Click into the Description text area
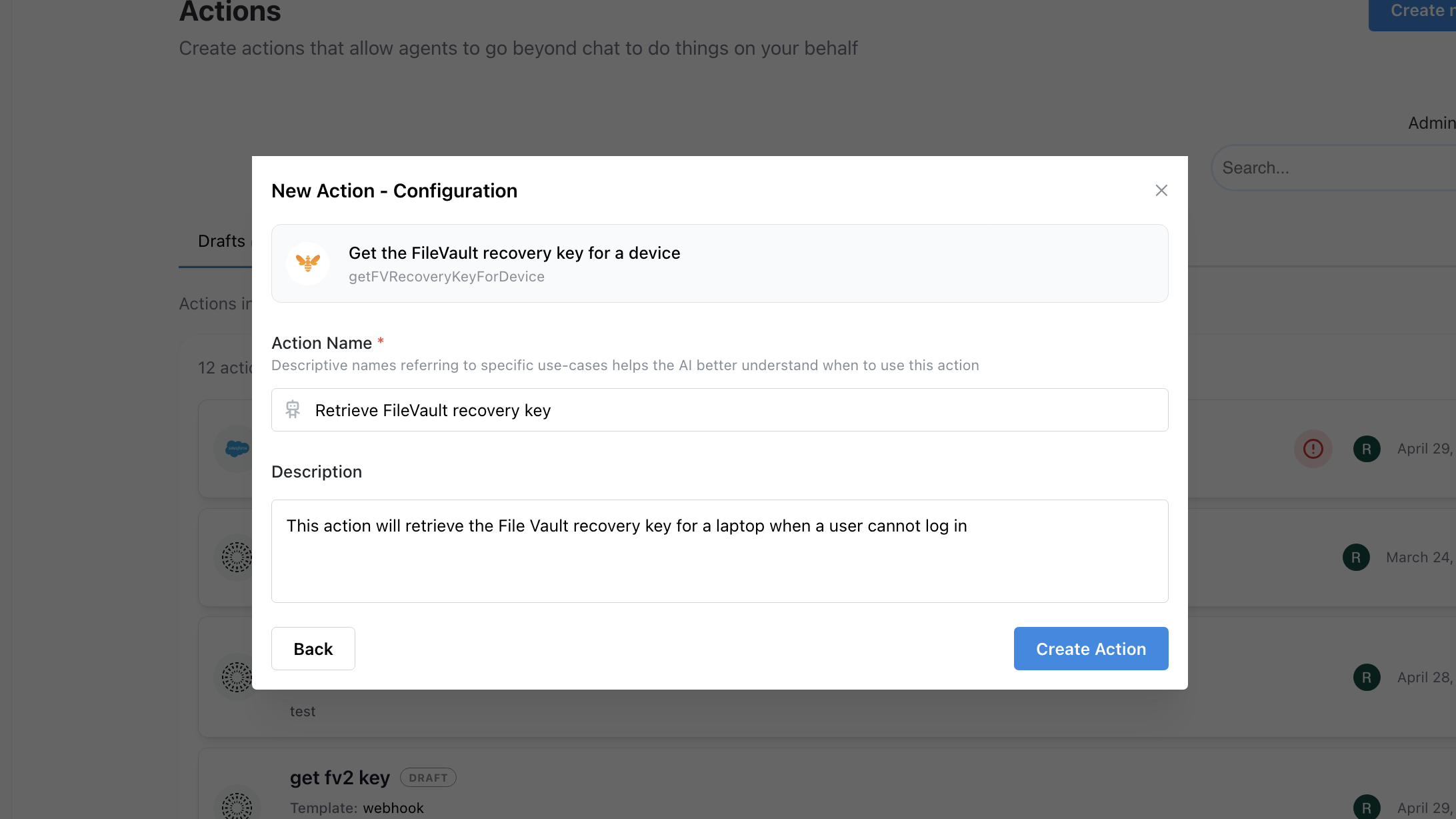 click(x=719, y=551)
